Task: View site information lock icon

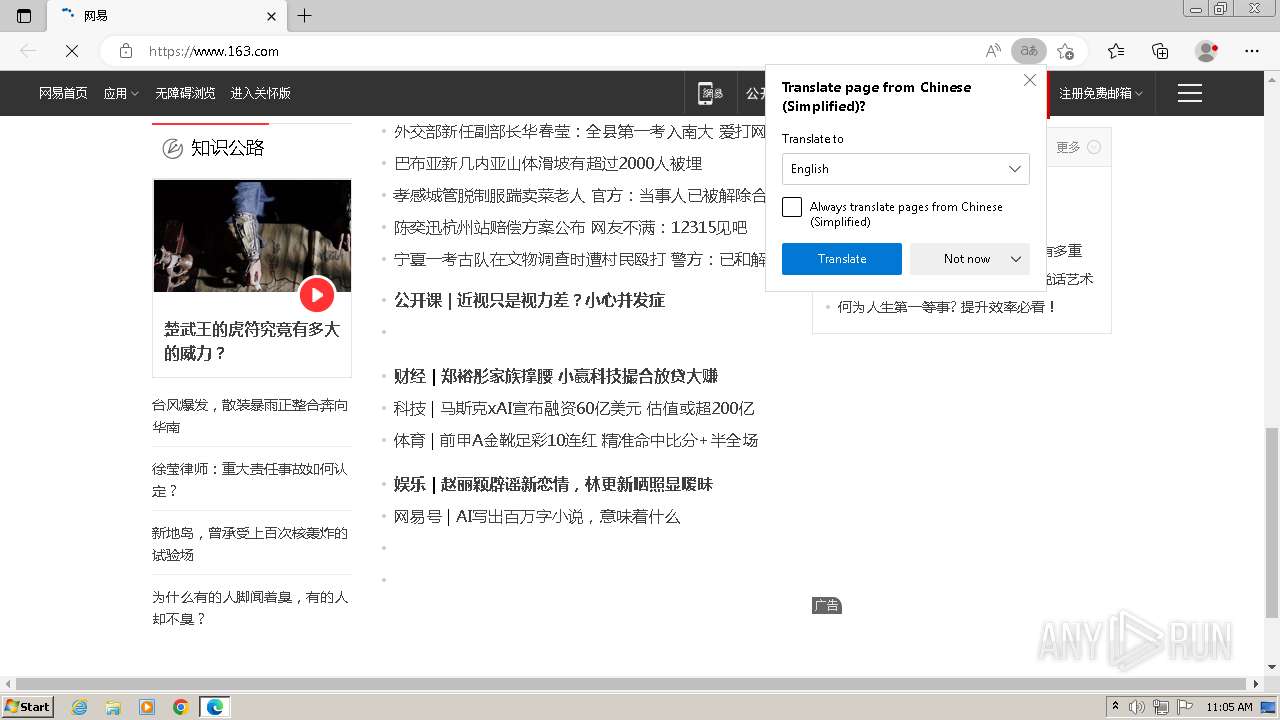Action: pyautogui.click(x=126, y=51)
